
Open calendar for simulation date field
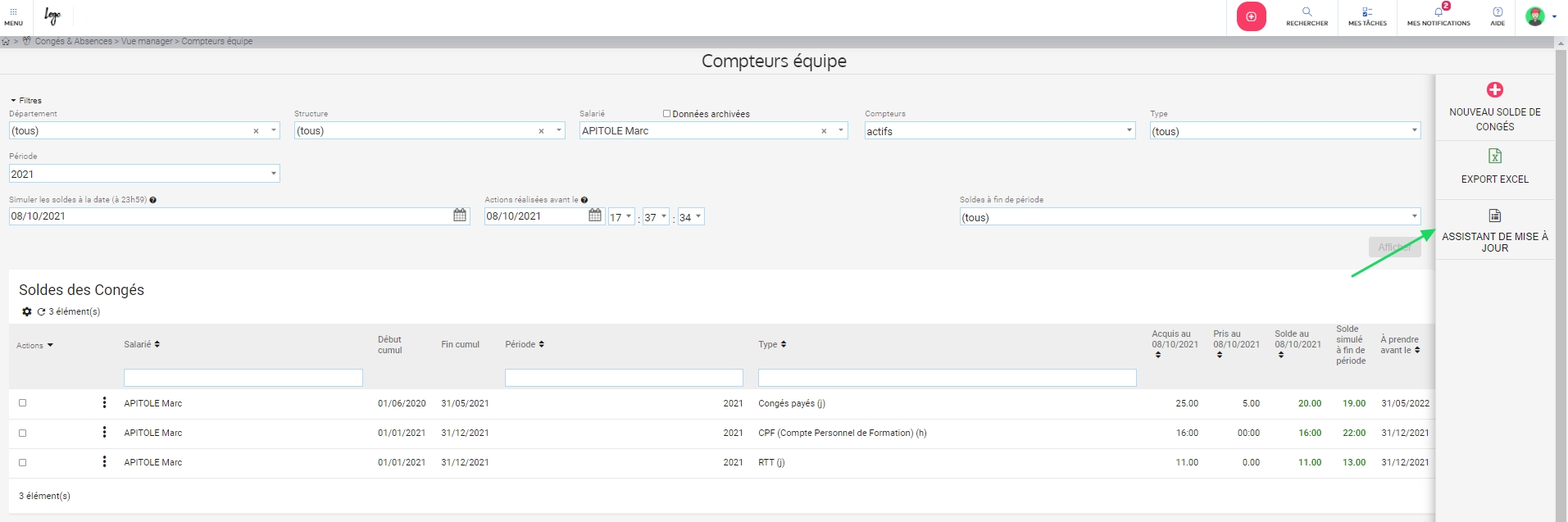coord(460,216)
